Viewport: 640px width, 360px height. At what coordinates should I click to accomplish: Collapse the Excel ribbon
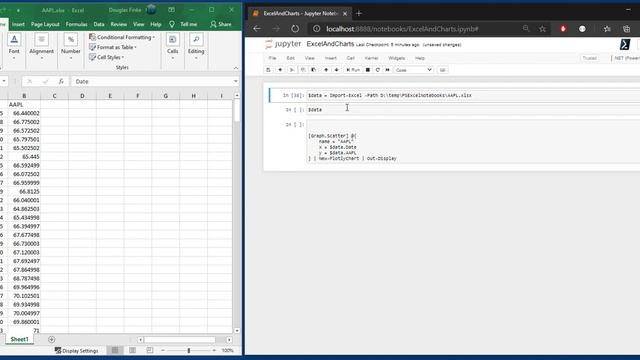tap(236, 68)
